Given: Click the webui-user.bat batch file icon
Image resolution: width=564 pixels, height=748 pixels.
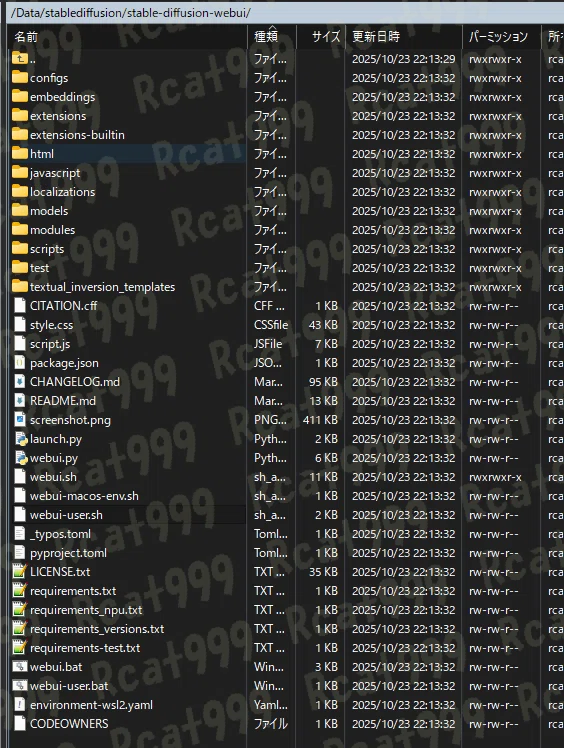Looking at the screenshot, I should pos(20,686).
